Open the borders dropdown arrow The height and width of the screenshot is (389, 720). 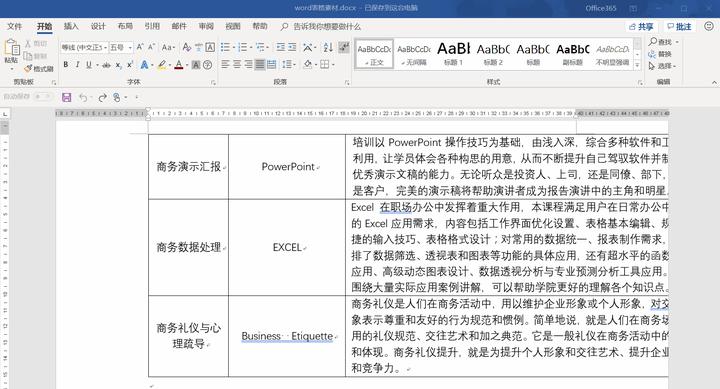[x=333, y=65]
